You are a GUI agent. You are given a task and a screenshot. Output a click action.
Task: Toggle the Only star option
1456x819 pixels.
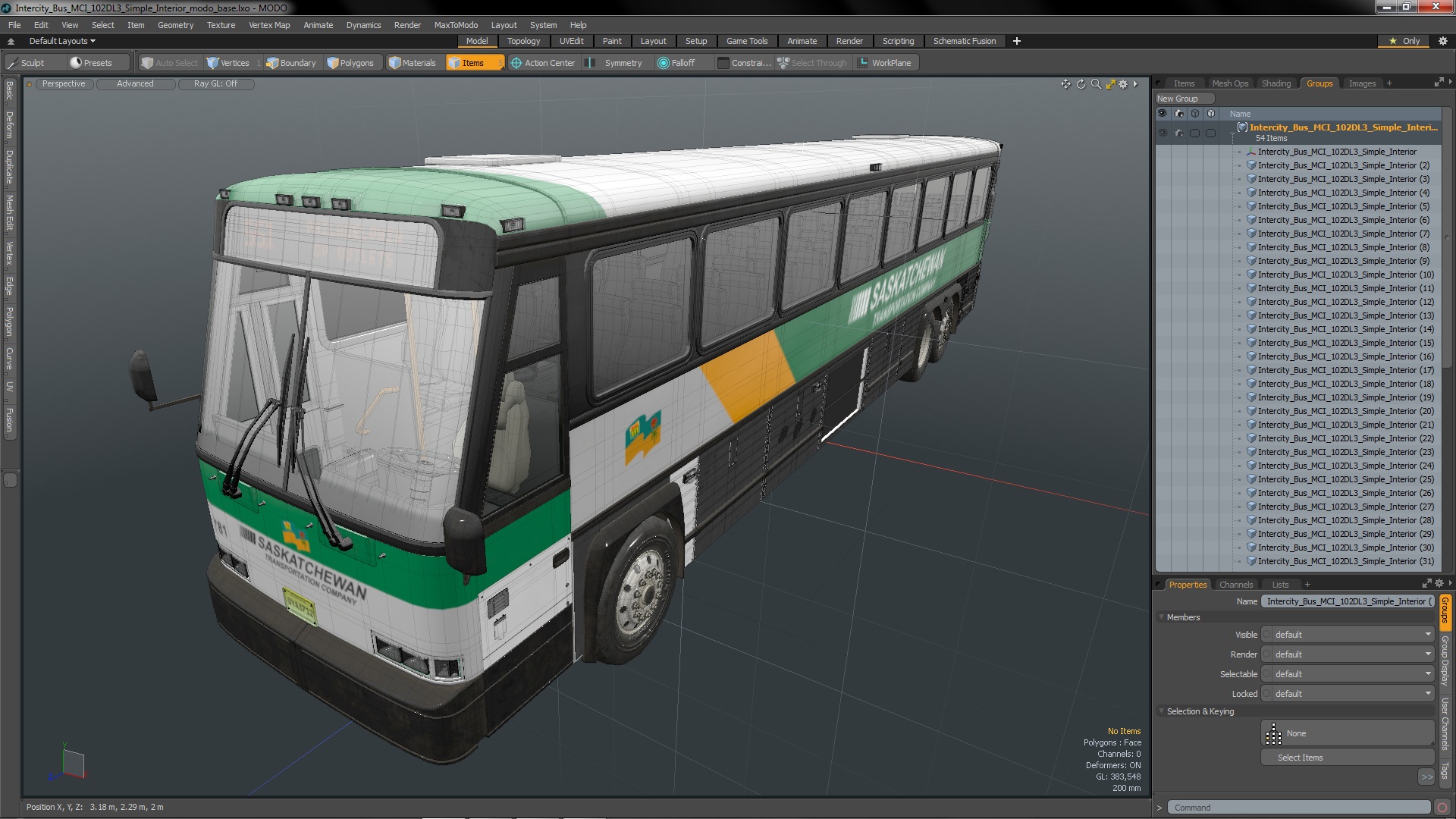[1404, 41]
